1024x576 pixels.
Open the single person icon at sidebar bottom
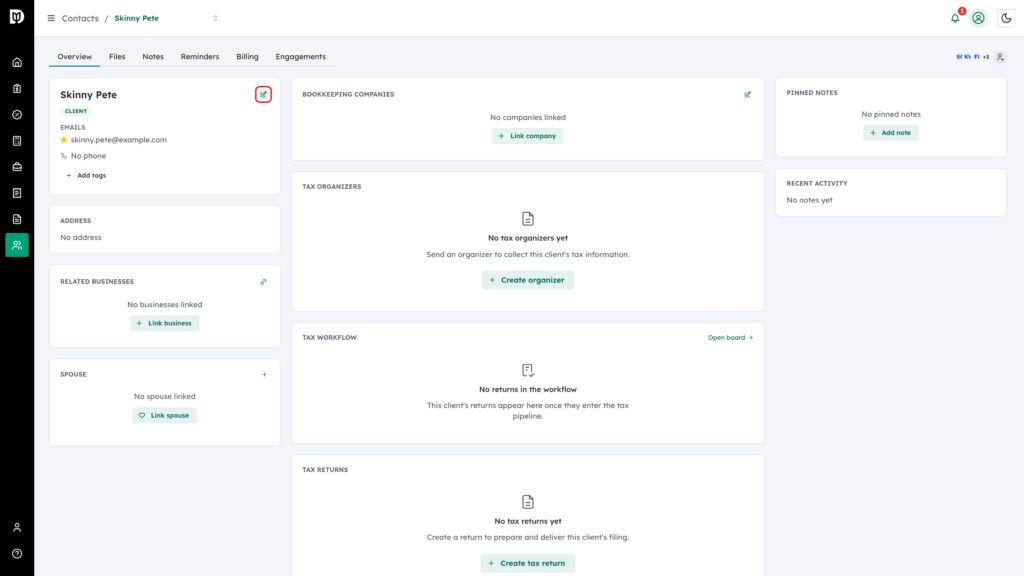coord(17,528)
